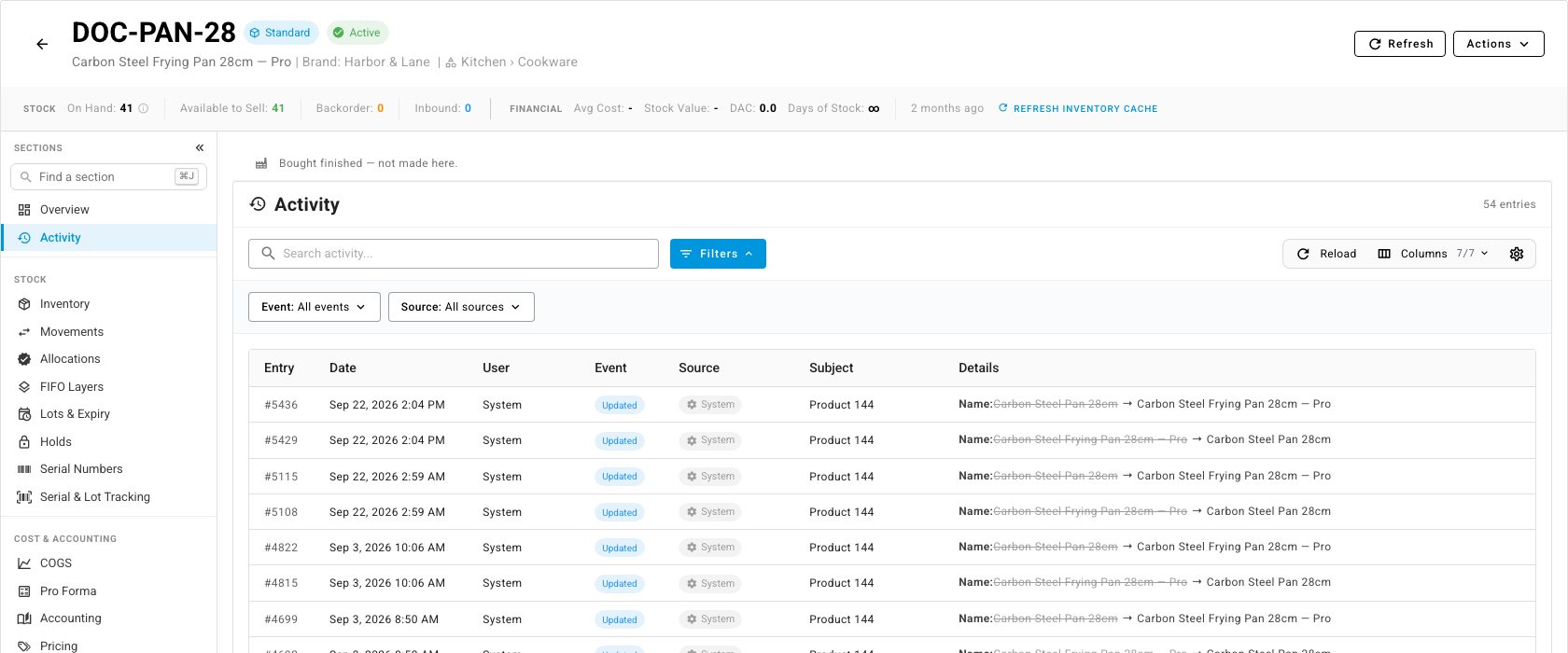The height and width of the screenshot is (653, 1568).
Task: Click the Kitchen category breadcrumb
Action: [483, 63]
